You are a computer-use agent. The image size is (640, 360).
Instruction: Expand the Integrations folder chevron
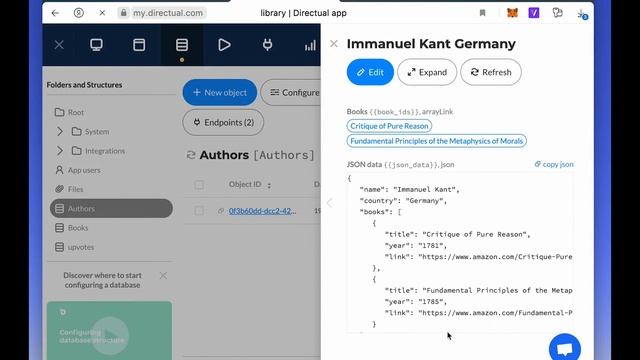(x=60, y=151)
